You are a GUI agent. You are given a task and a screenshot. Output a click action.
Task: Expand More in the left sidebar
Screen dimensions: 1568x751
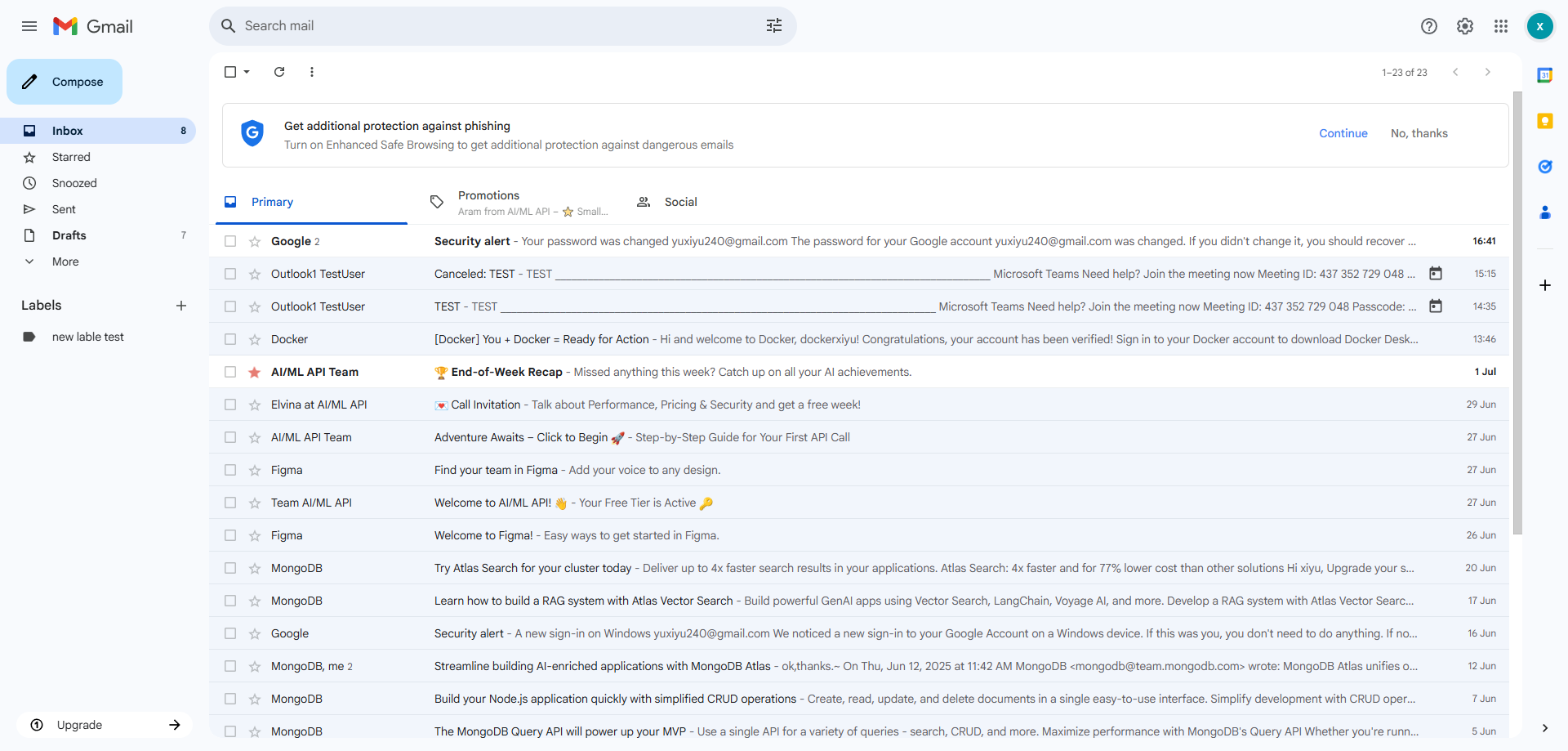(x=65, y=262)
